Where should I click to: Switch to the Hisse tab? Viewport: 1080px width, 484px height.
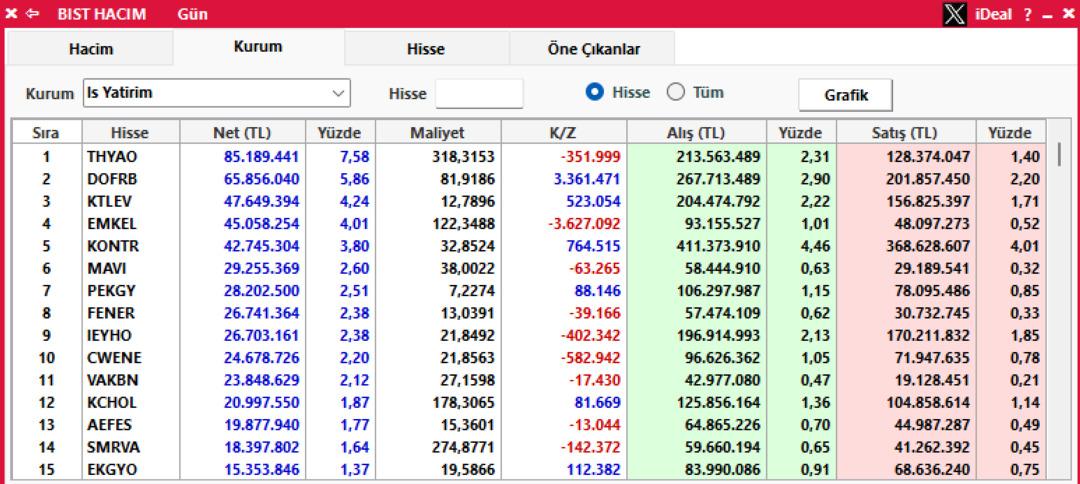tap(426, 49)
